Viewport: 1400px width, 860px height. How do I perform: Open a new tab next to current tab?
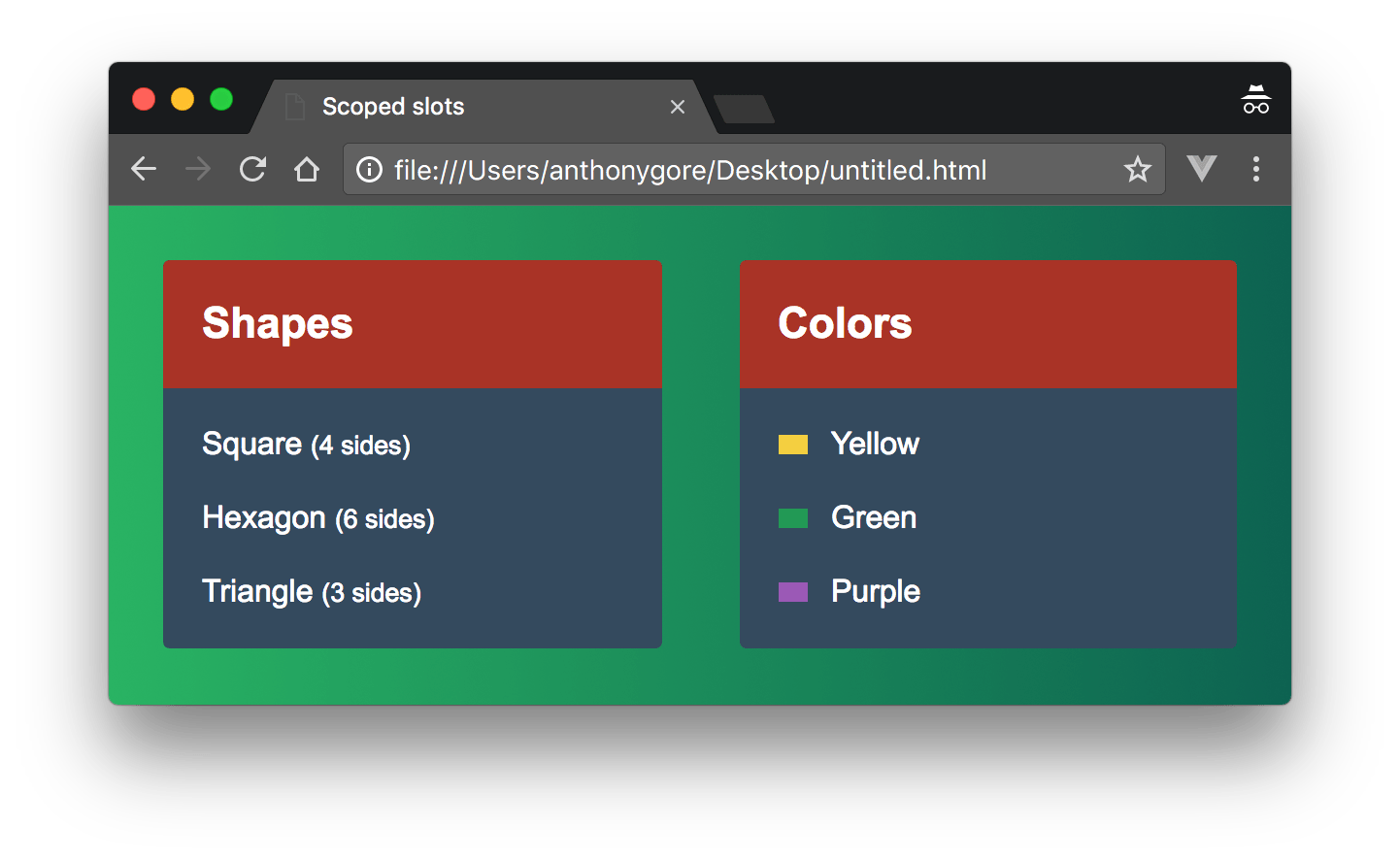point(743,109)
